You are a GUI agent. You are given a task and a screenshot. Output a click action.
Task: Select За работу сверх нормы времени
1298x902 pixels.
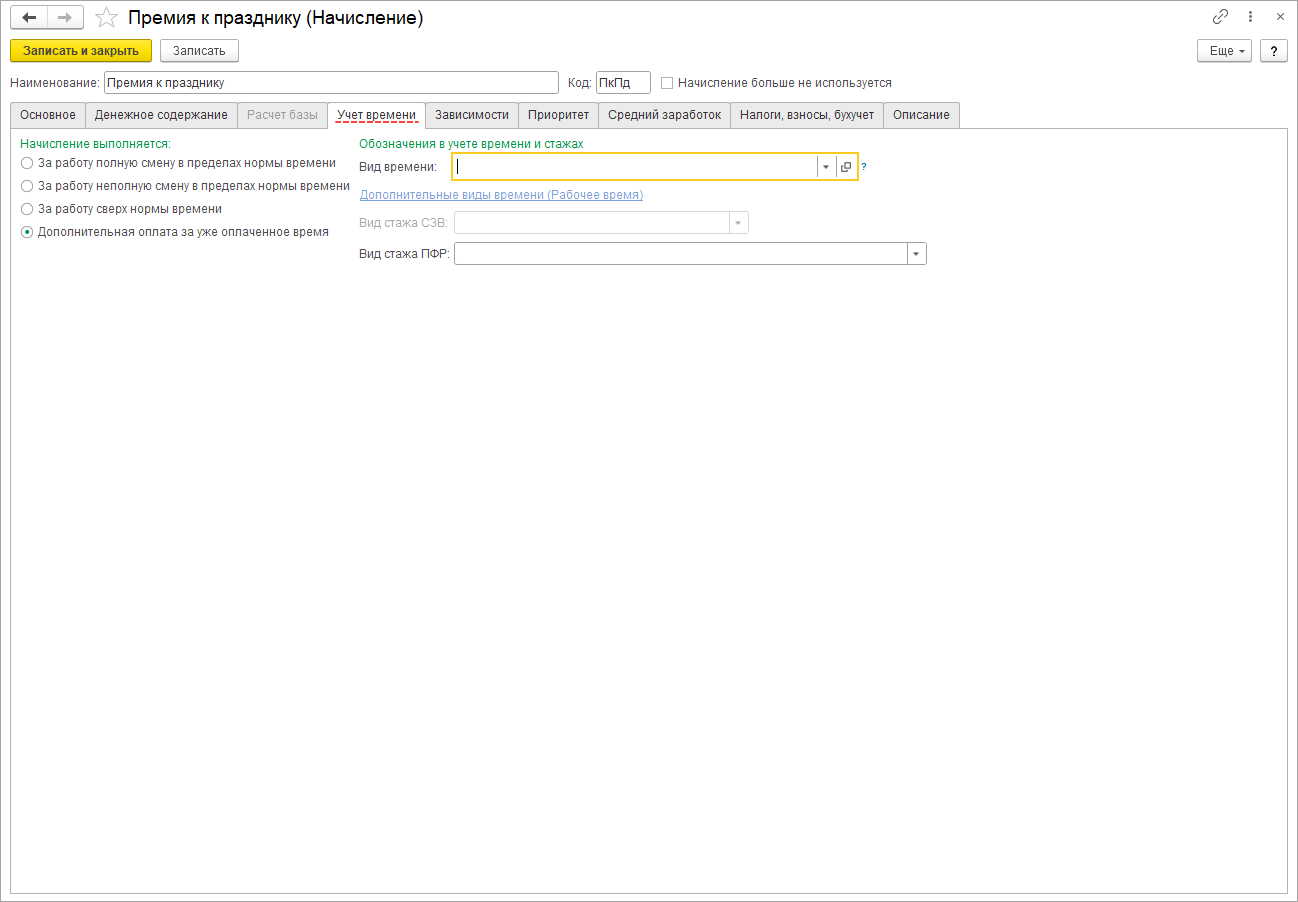pyautogui.click(x=27, y=209)
